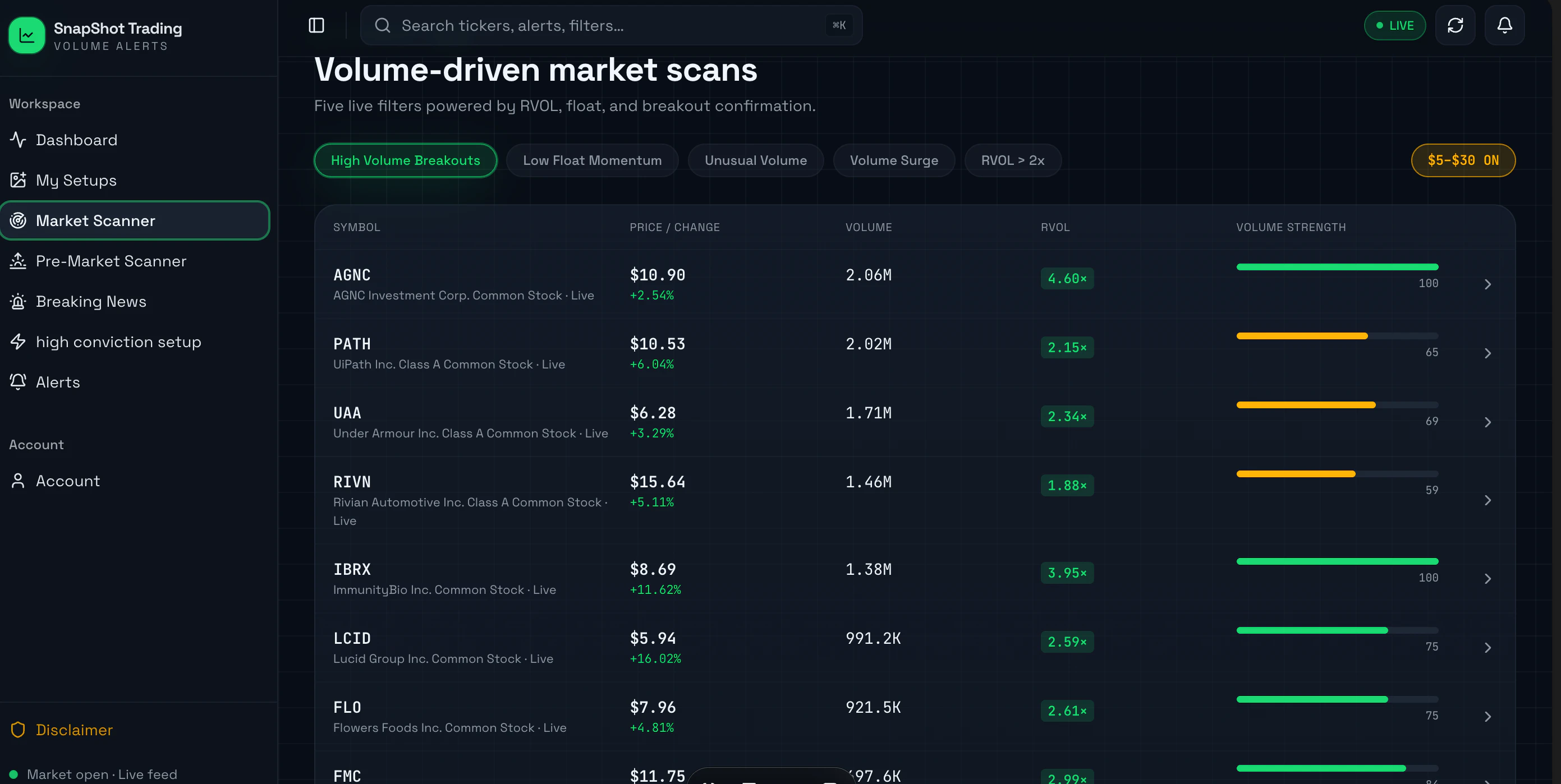
Task: Click the Account person icon
Action: (18, 481)
